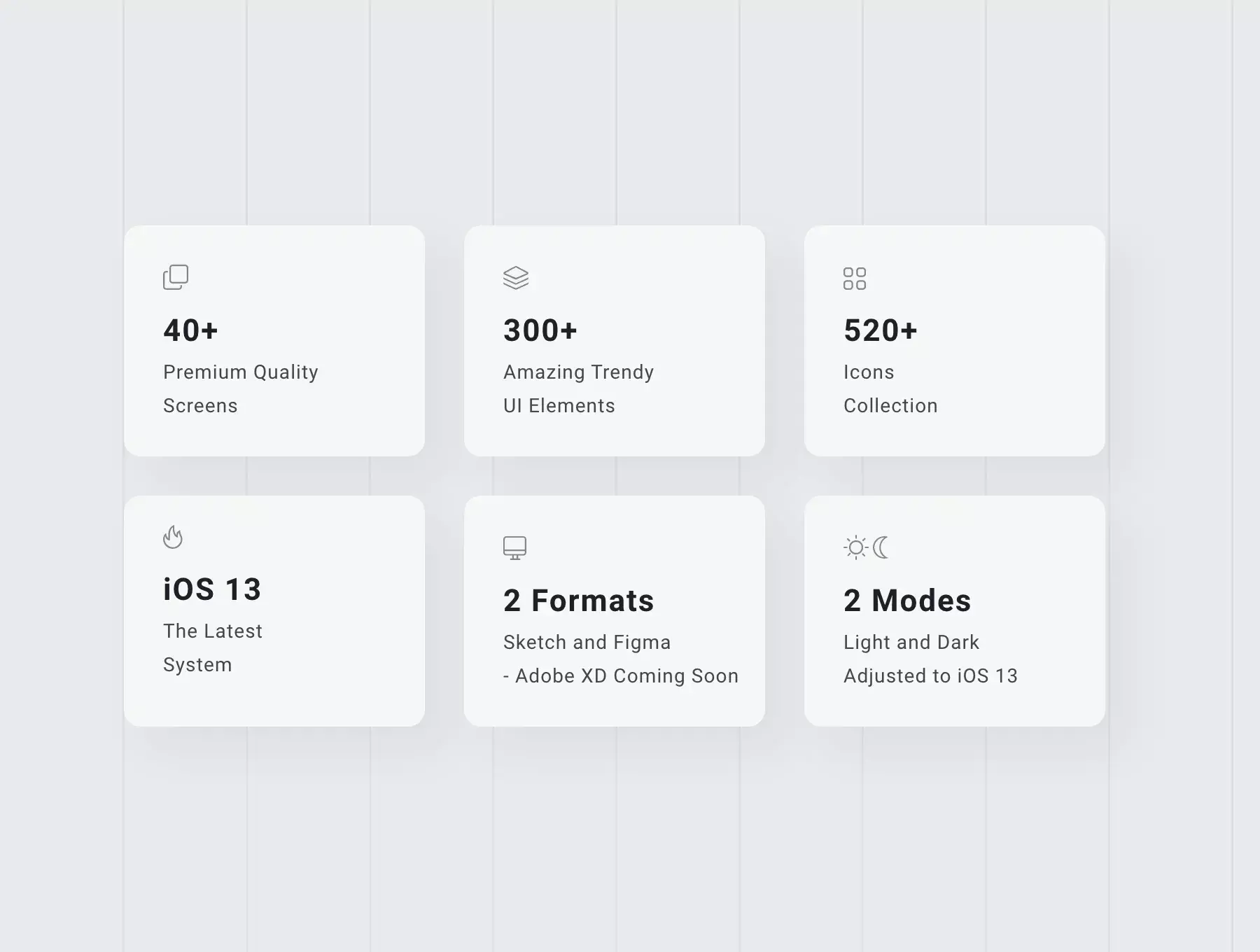Click The Latest System description

[x=213, y=647]
